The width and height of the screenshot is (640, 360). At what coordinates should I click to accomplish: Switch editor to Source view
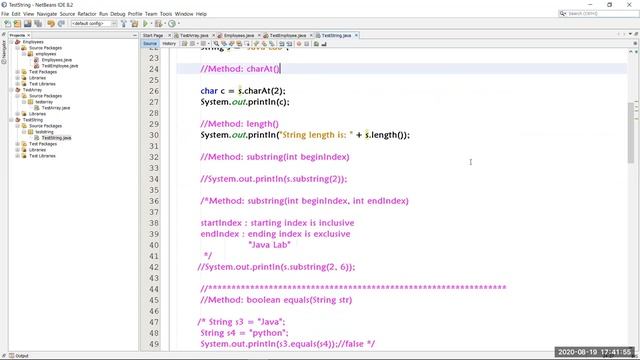pyautogui.click(x=150, y=44)
